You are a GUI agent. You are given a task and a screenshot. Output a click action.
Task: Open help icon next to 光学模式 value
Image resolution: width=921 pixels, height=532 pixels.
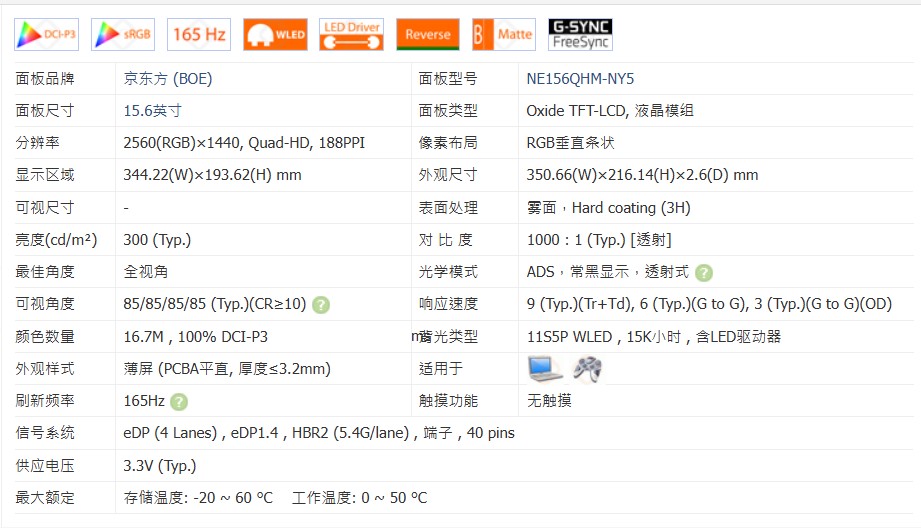pos(704,272)
